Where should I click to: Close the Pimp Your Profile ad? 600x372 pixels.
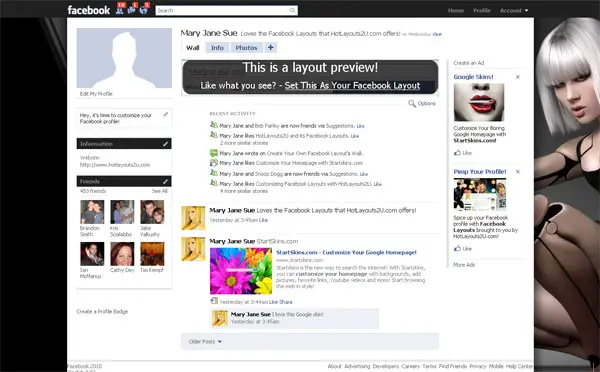(x=518, y=172)
